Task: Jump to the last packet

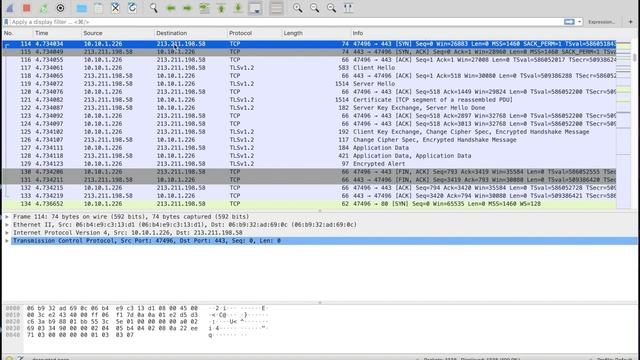Action: coord(238,8)
